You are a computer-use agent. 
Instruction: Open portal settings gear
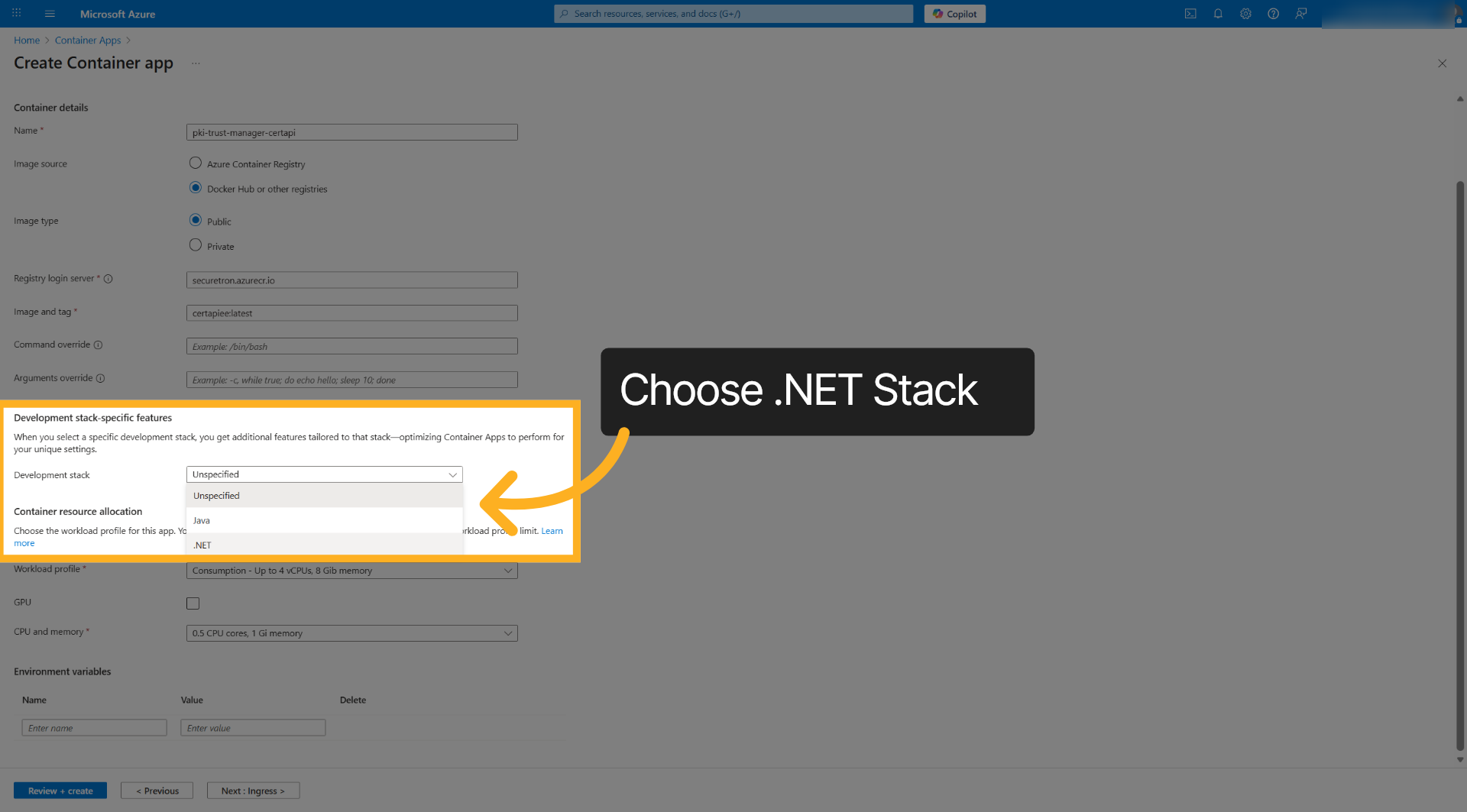point(1245,13)
